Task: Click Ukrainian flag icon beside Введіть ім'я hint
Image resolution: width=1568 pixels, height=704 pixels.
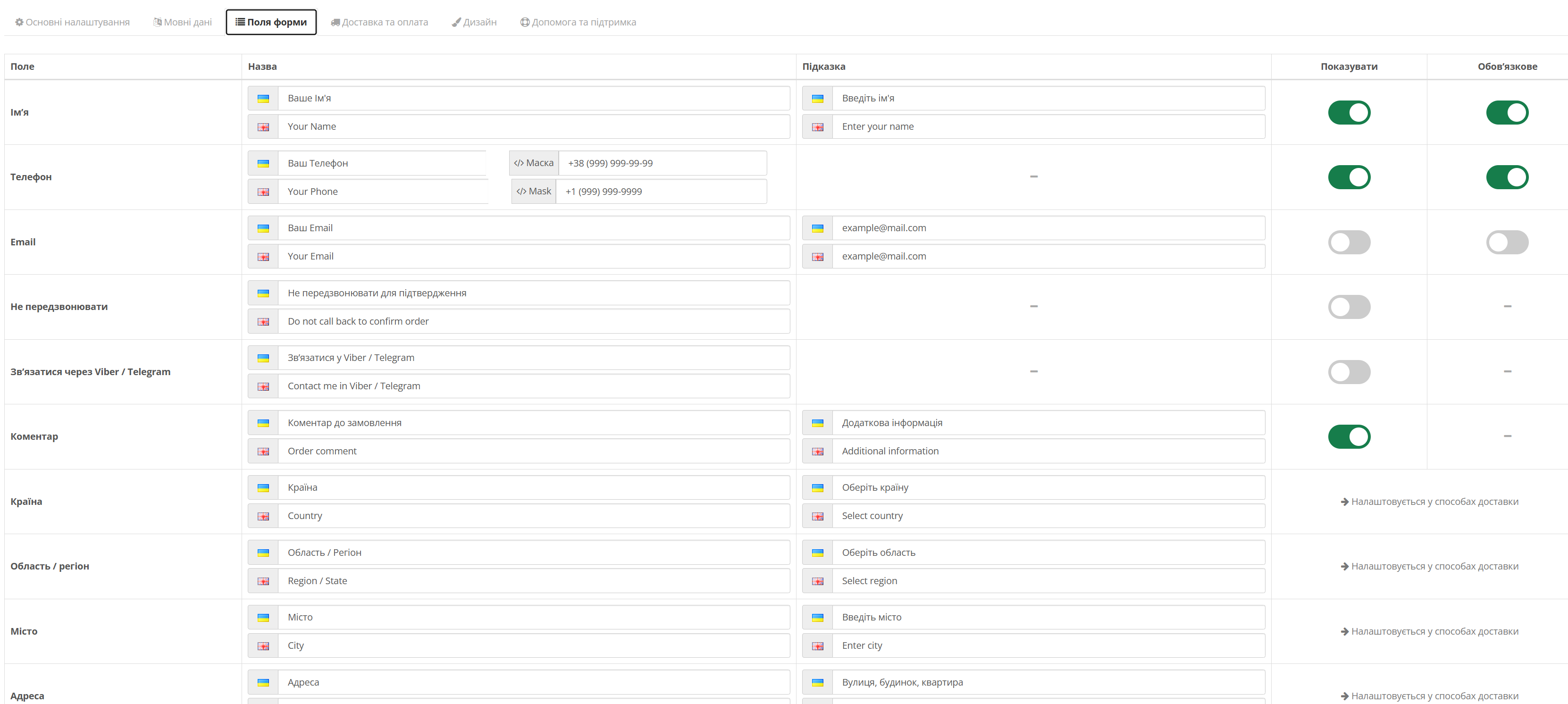Action: (817, 99)
